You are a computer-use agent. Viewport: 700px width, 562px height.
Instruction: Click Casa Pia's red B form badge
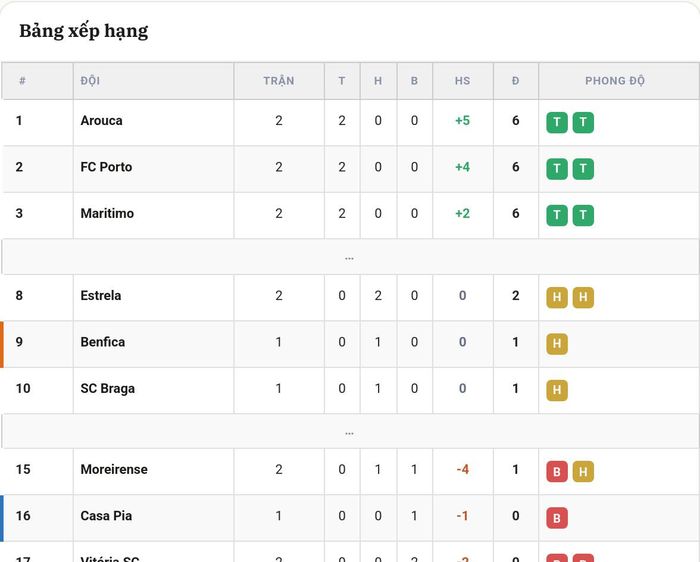pyautogui.click(x=557, y=518)
